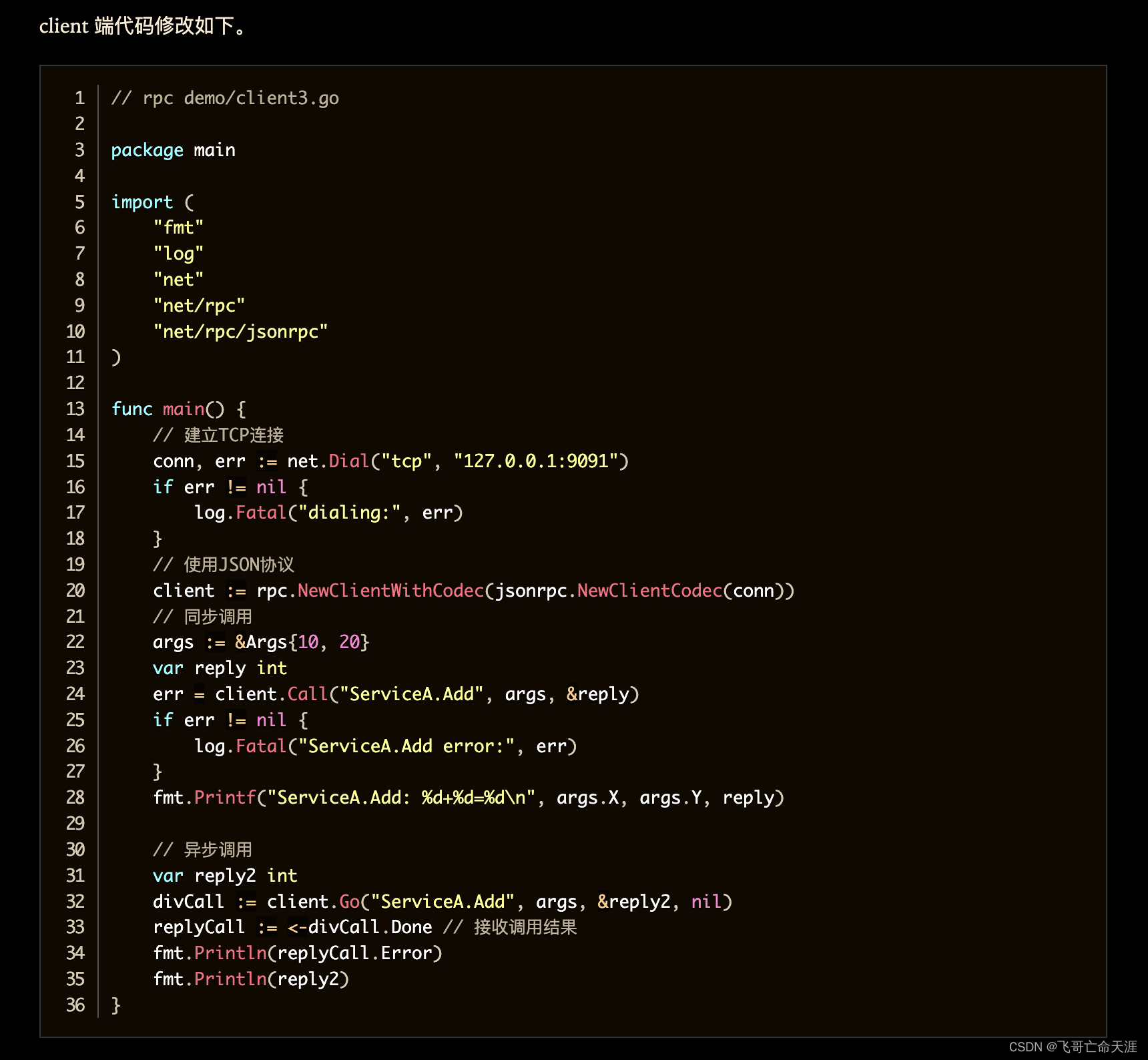Click line number 20 in the gutter
Image resolution: width=1148 pixels, height=1060 pixels.
[75, 591]
